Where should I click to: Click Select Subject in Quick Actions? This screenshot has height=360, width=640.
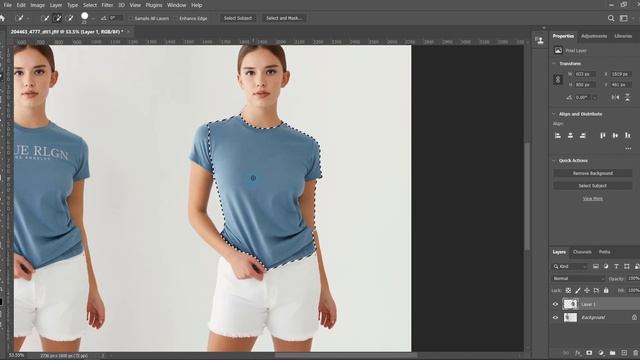(593, 186)
